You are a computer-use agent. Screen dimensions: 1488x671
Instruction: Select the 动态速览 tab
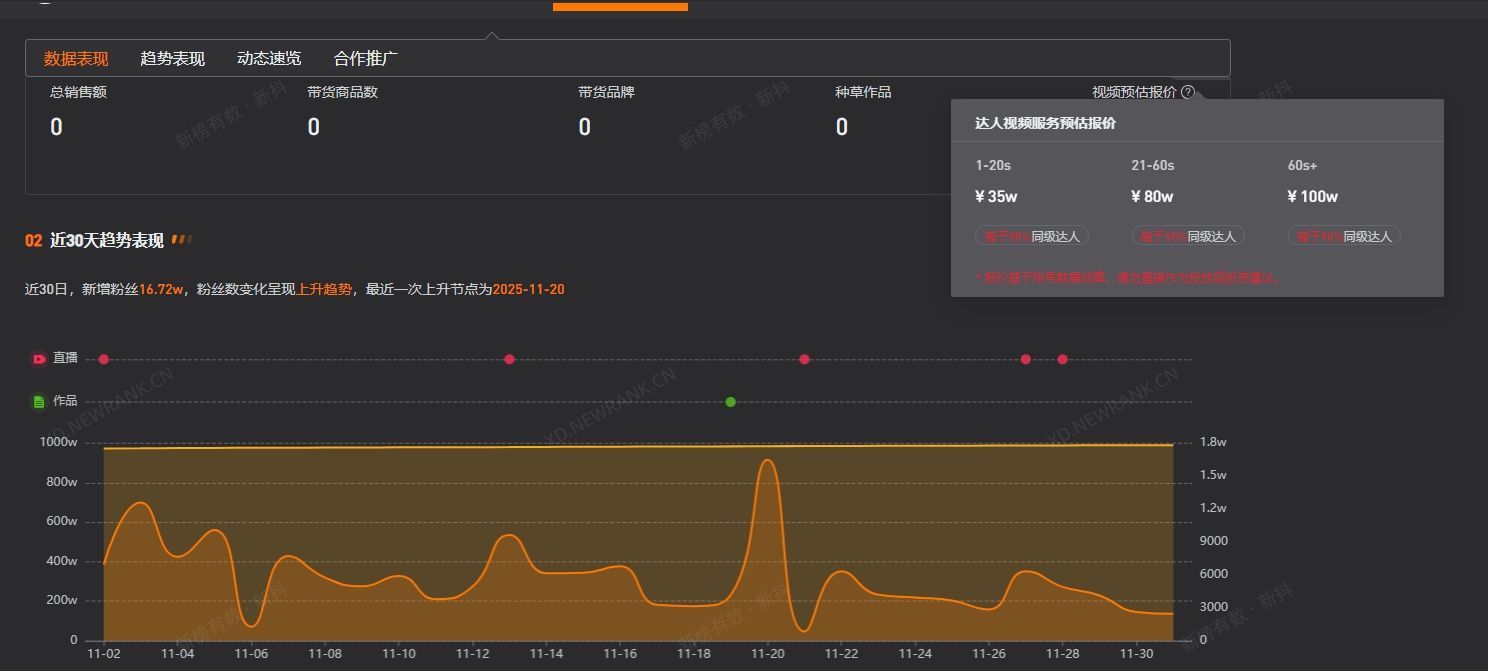point(269,59)
